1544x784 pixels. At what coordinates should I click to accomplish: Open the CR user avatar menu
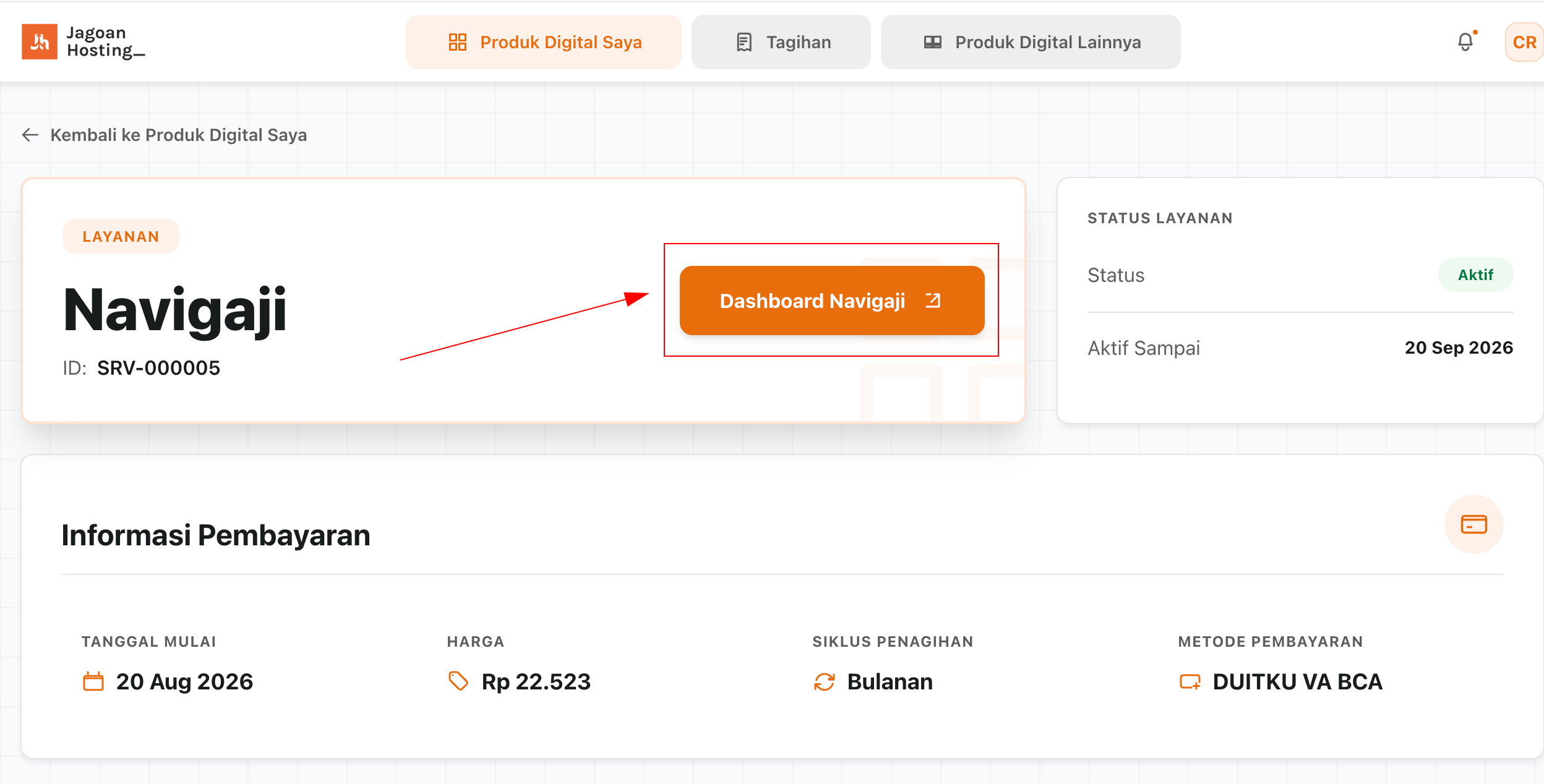point(1524,42)
